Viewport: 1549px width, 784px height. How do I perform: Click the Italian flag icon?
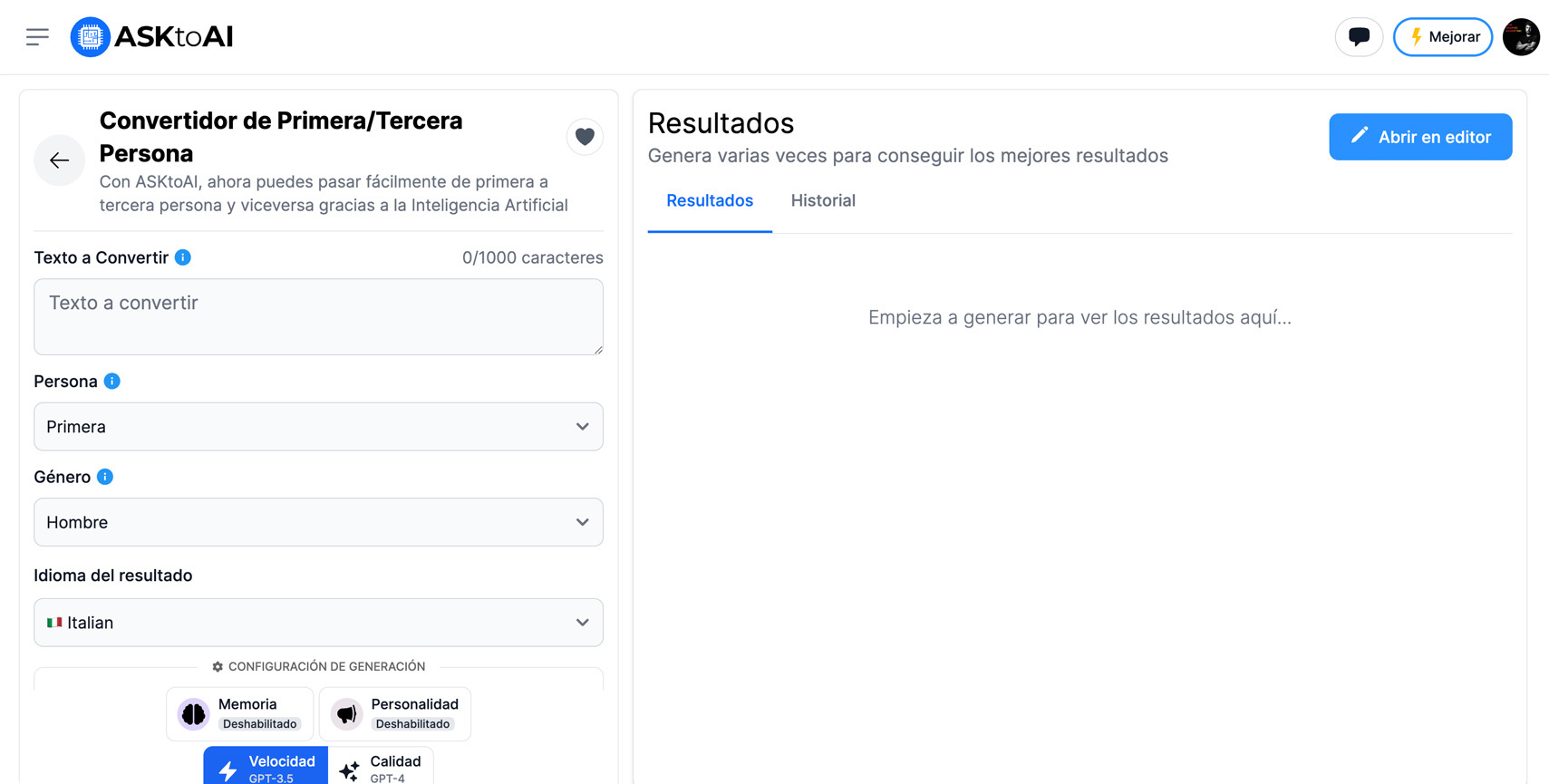[x=54, y=623]
